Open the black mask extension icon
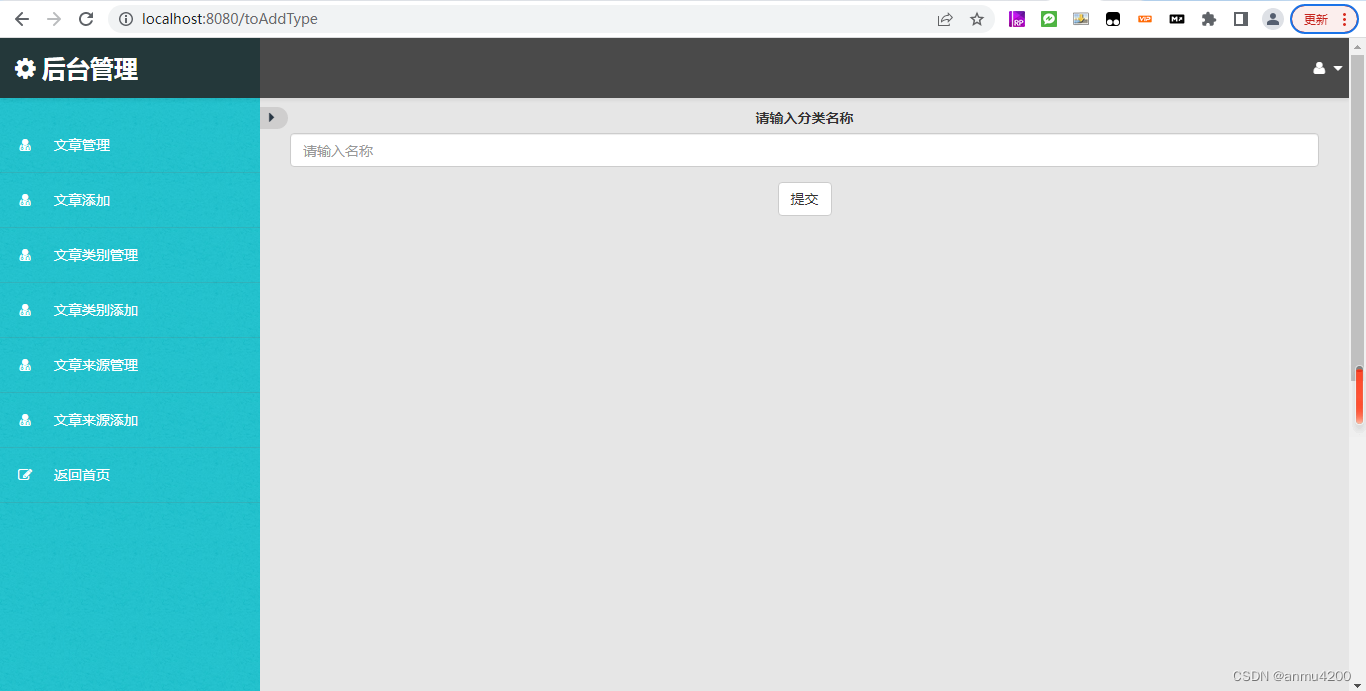The image size is (1366, 691). tap(1113, 19)
